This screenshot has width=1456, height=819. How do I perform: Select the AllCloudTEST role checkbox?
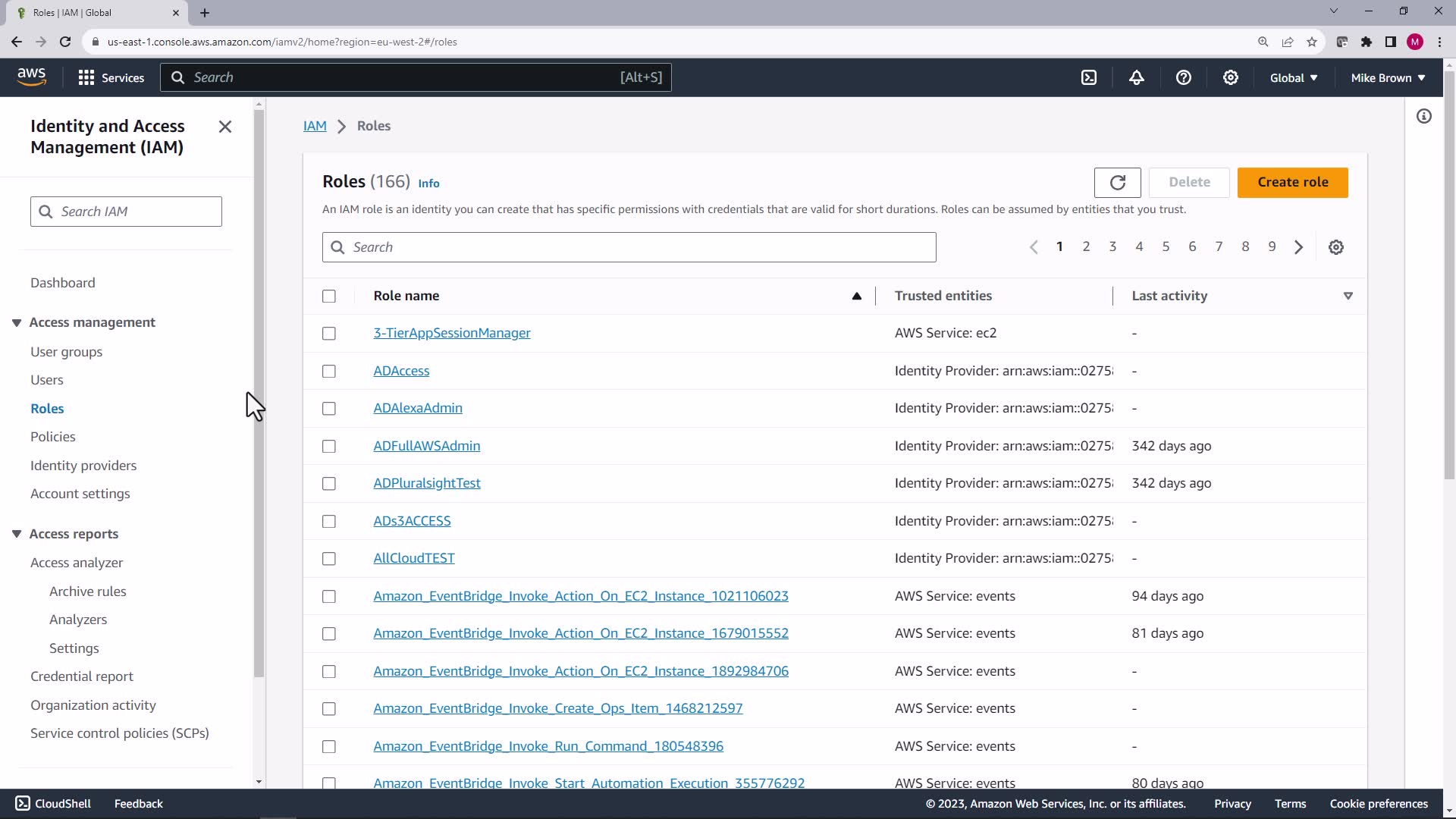point(328,559)
